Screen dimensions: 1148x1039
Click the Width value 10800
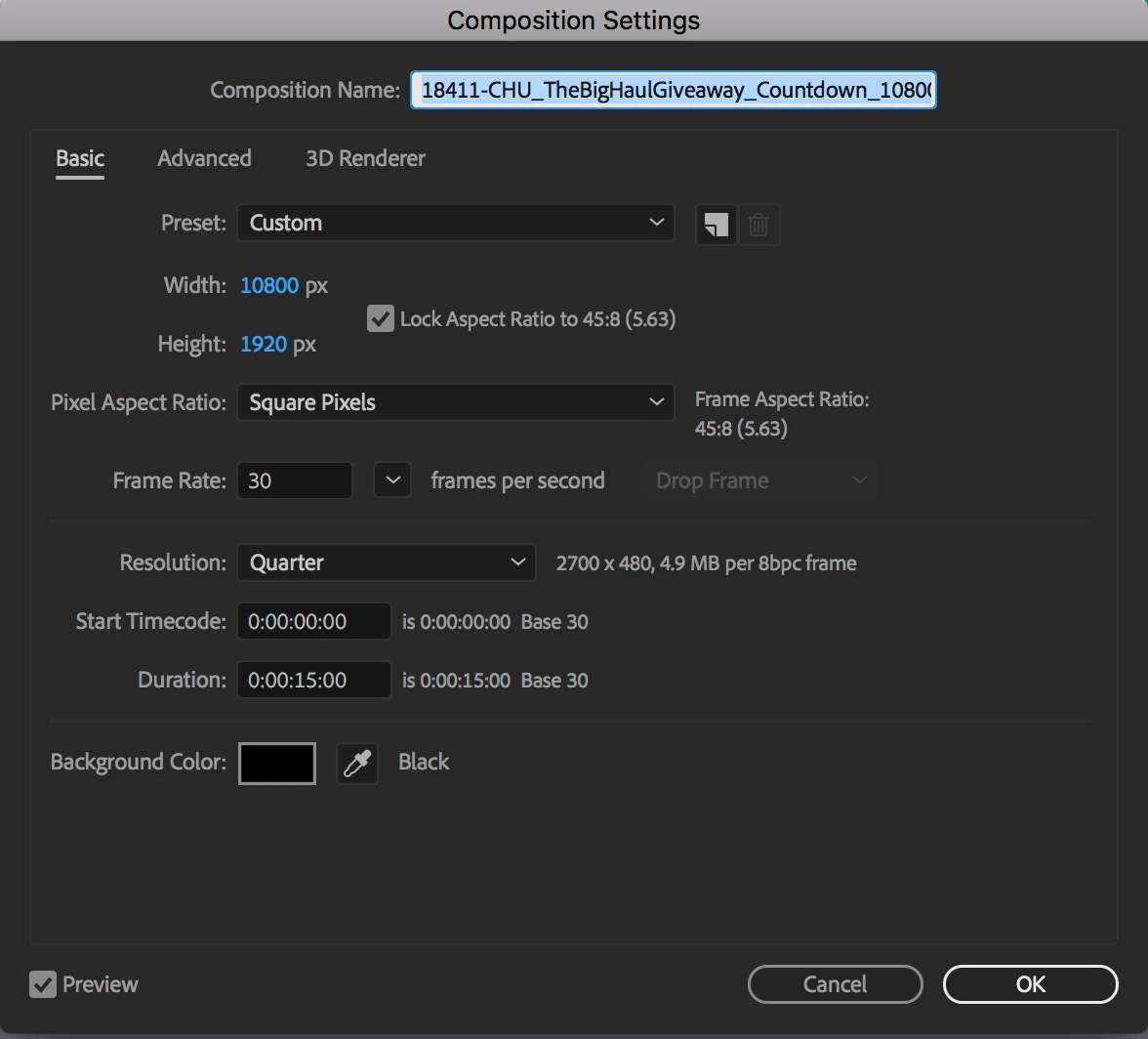[x=269, y=285]
